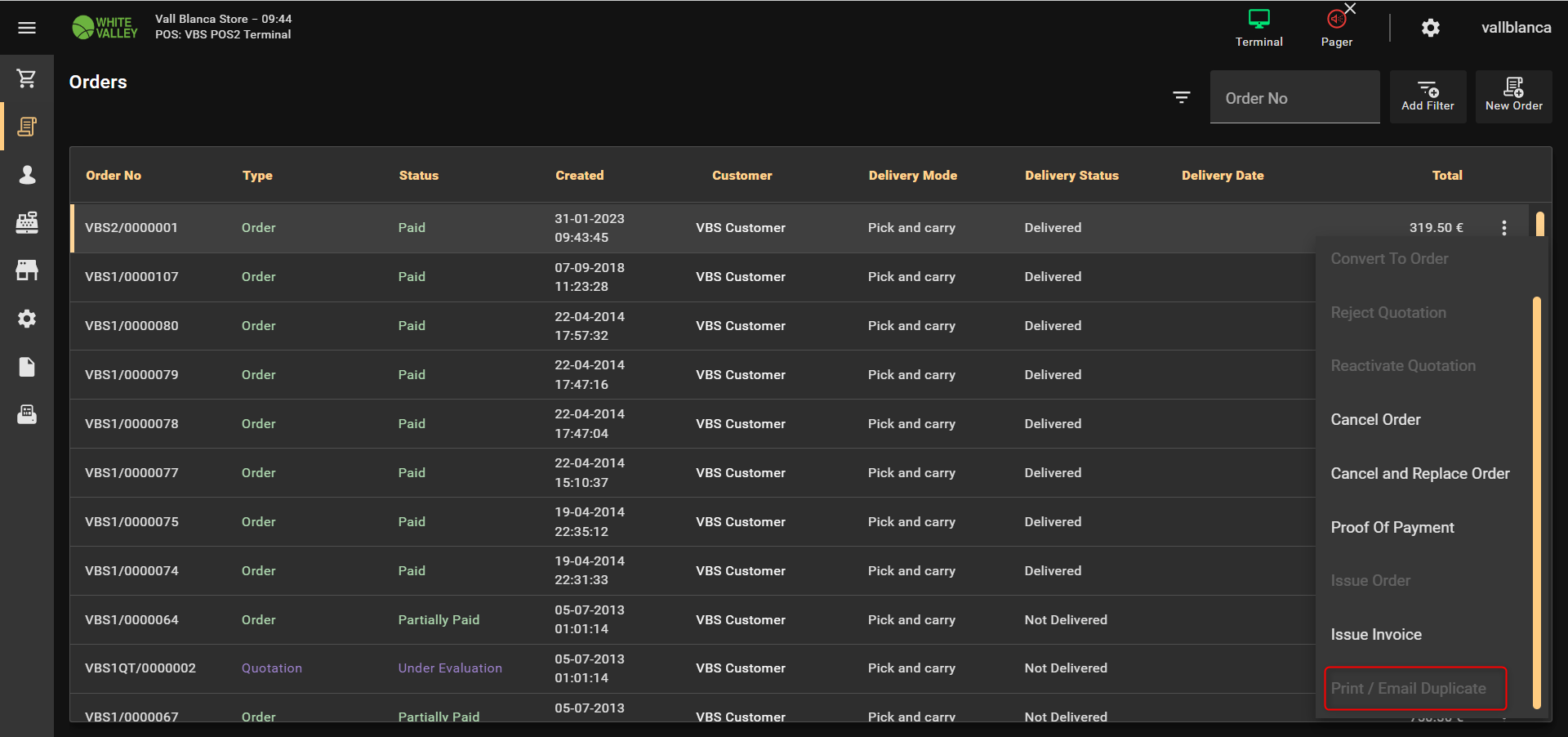The image size is (1568, 737).
Task: Choose Cancel and Replace Order option
Action: (x=1419, y=474)
